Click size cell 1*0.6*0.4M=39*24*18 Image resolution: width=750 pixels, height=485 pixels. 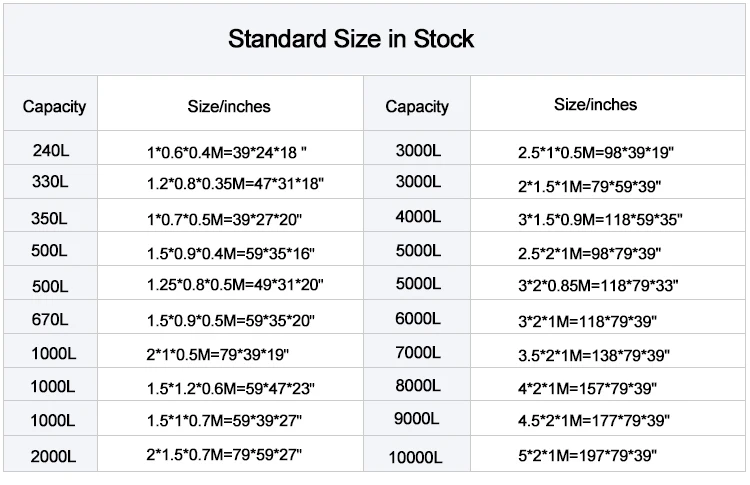point(226,153)
